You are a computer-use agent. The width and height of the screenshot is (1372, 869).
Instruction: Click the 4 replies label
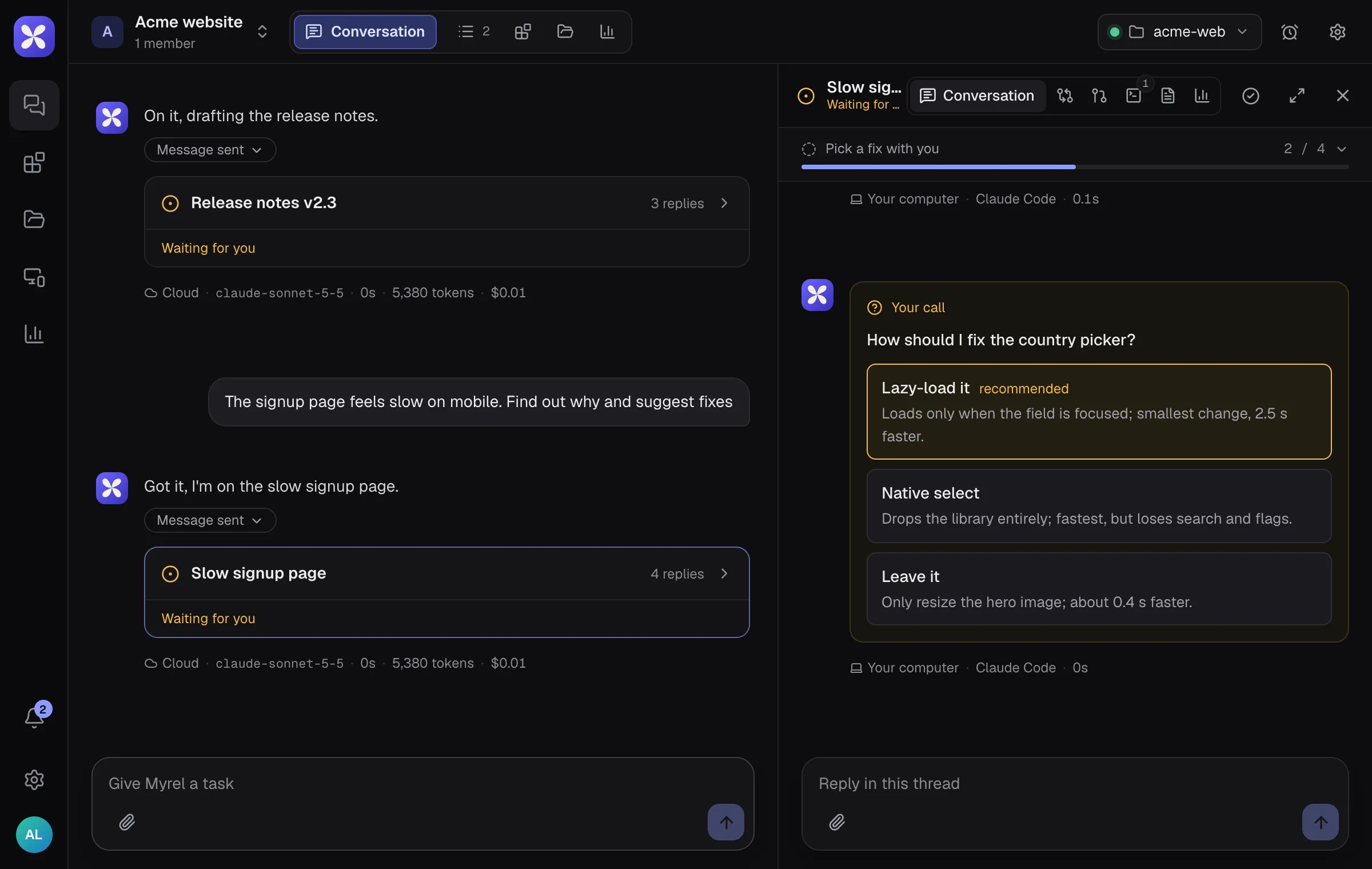(x=677, y=574)
